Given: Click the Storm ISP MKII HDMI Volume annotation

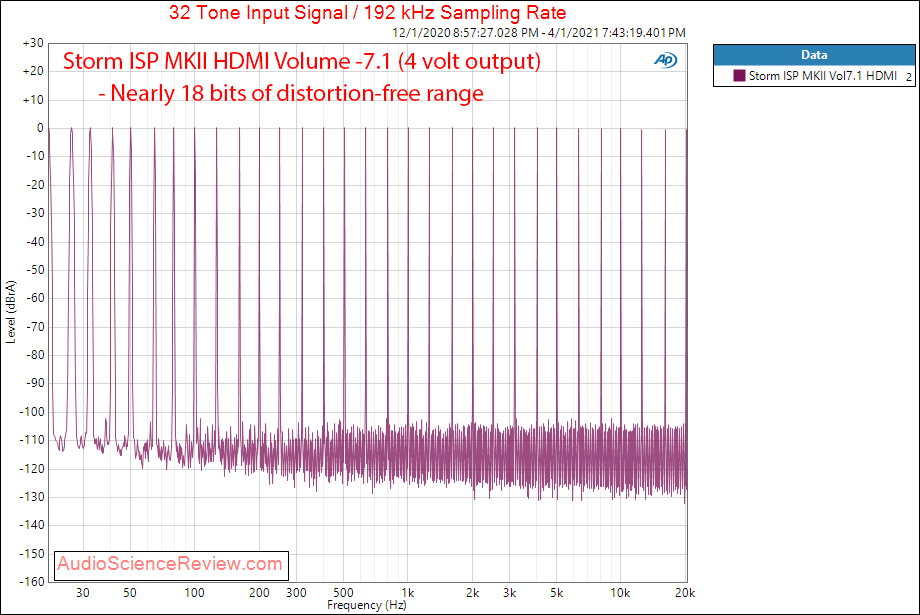Looking at the screenshot, I should click(x=302, y=61).
